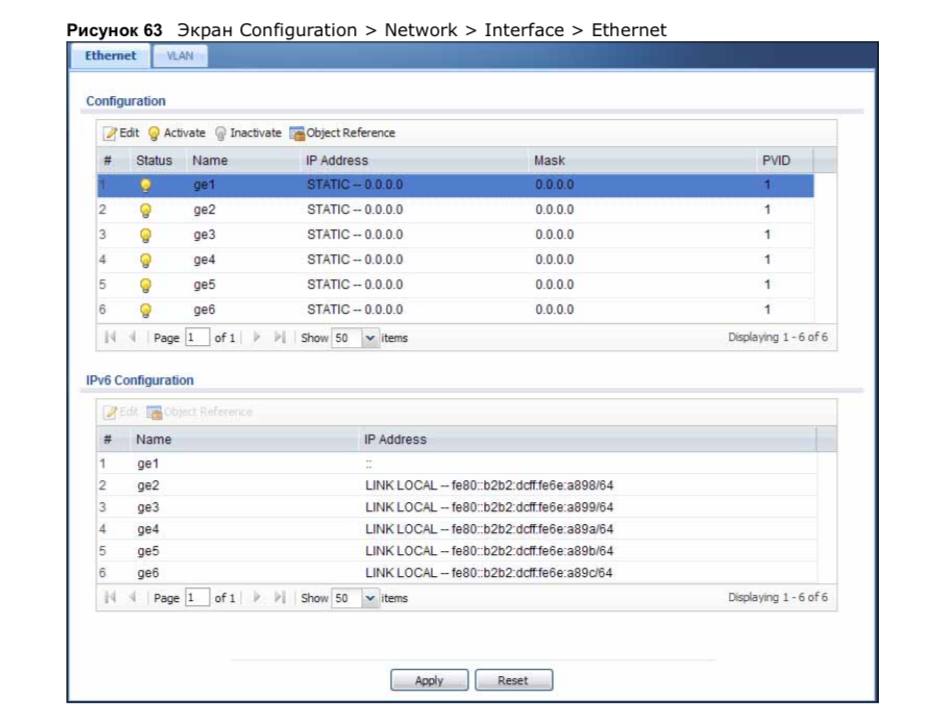937x710 pixels.
Task: Open Show items dropdown in Configuration pager
Action: [370, 338]
